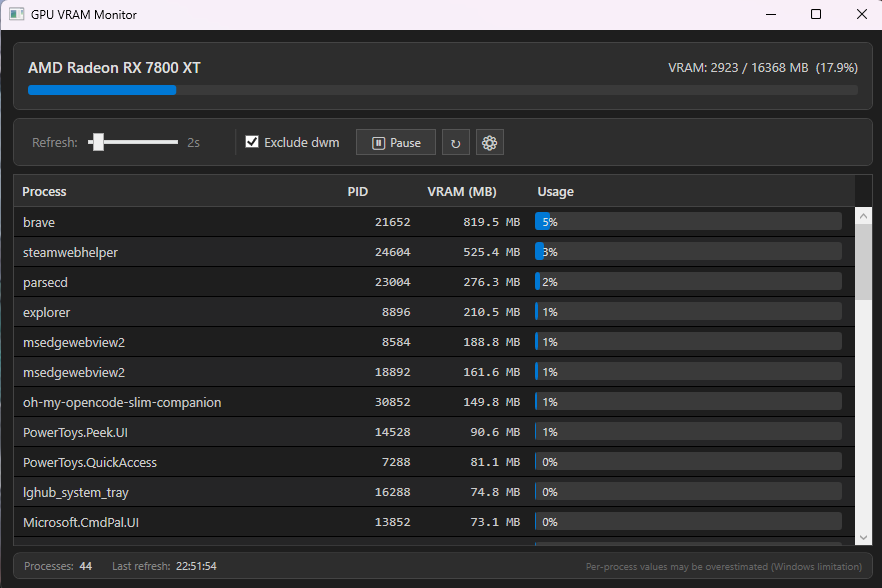Select the brave process row
Screen dimensions: 882x588
click(434, 222)
